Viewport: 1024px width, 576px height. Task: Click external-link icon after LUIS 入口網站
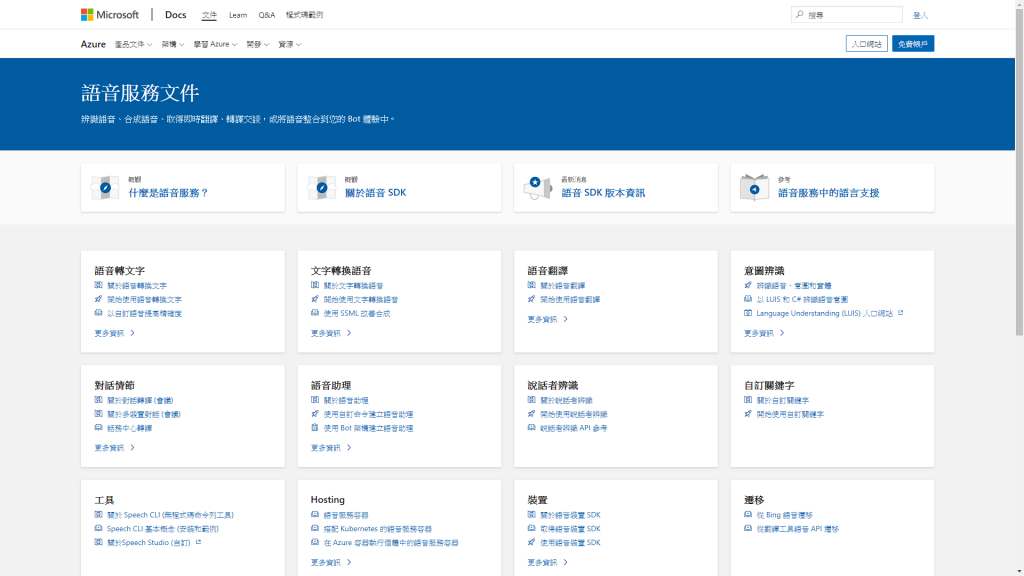[901, 313]
